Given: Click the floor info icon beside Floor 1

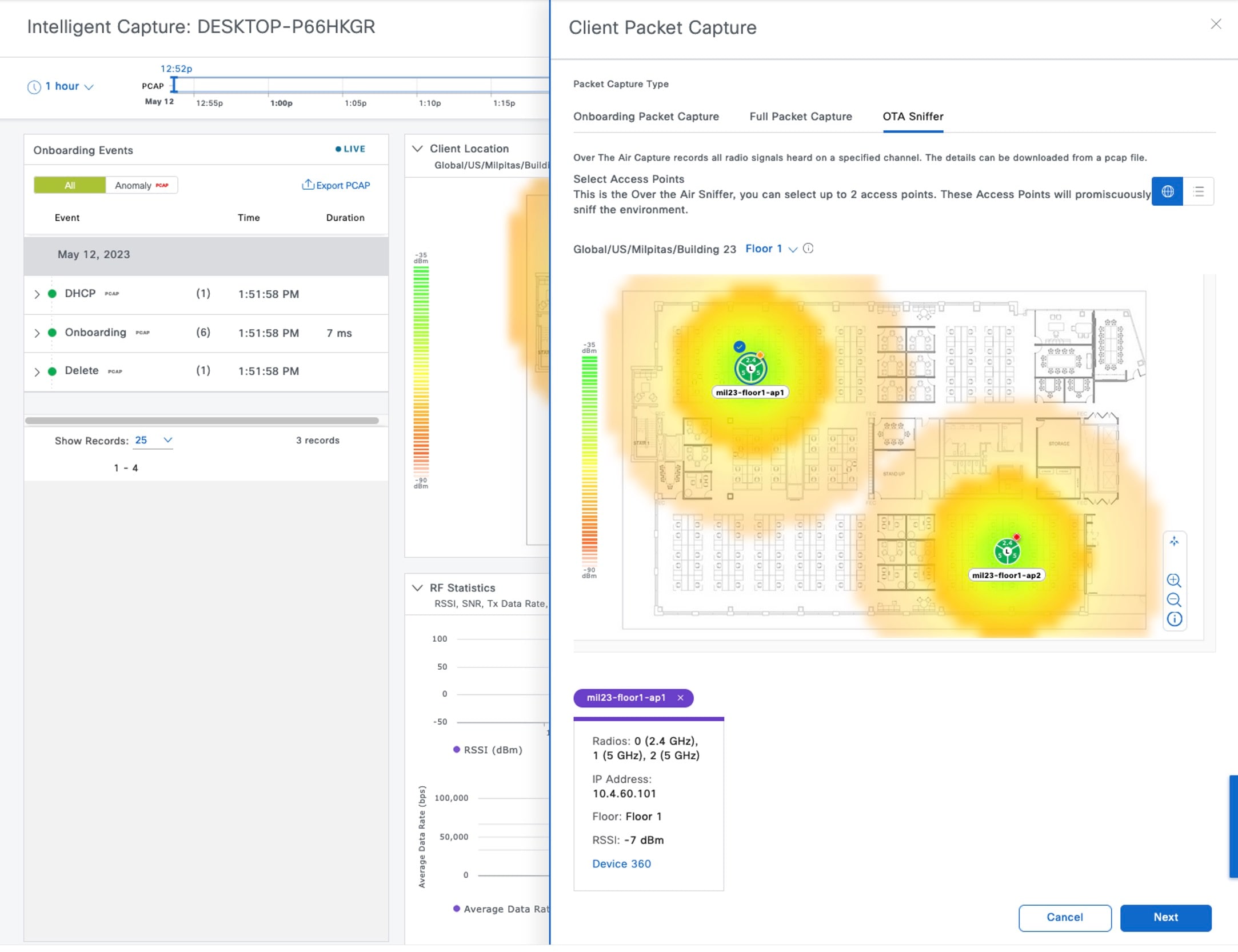Looking at the screenshot, I should (808, 249).
